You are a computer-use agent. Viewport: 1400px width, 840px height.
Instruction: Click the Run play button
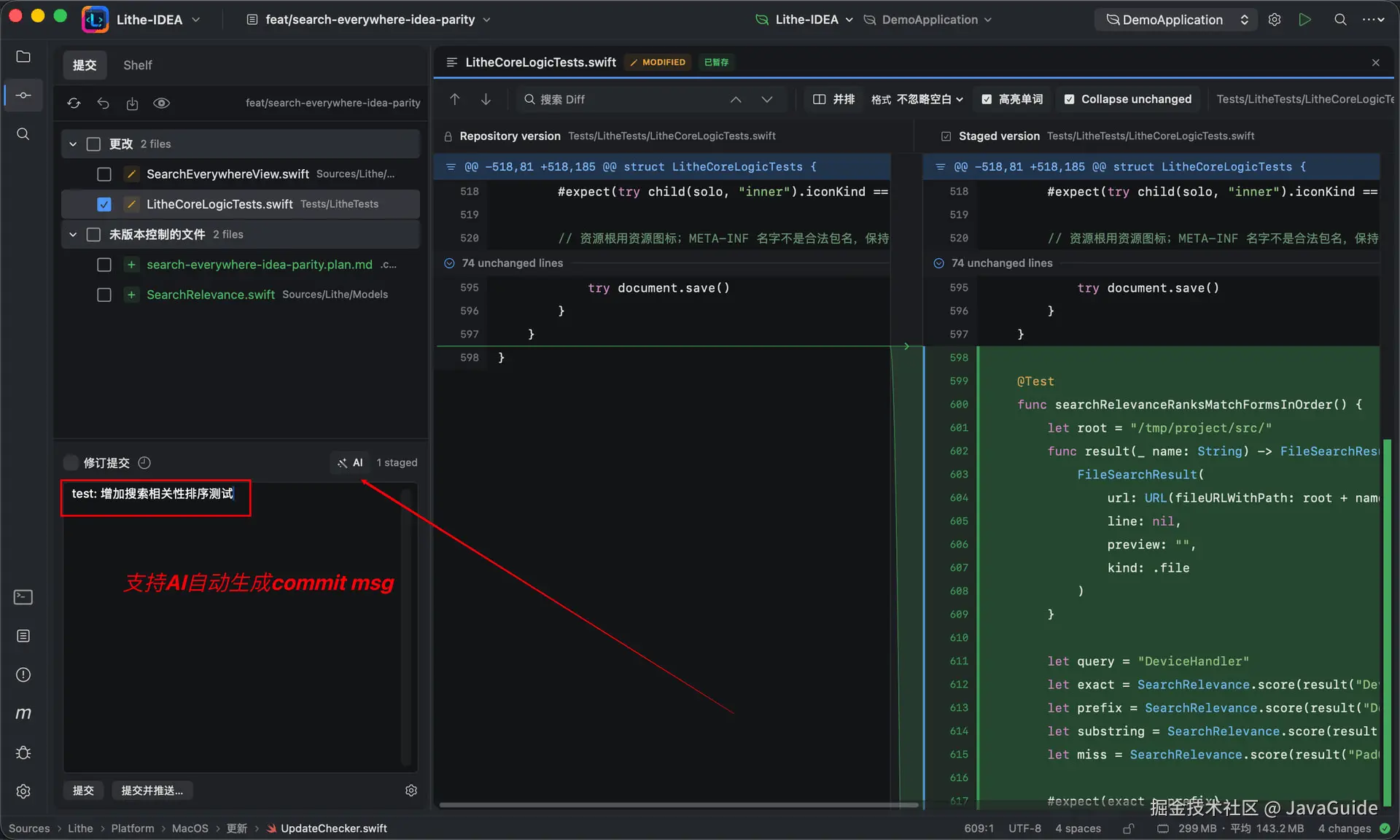point(1304,20)
